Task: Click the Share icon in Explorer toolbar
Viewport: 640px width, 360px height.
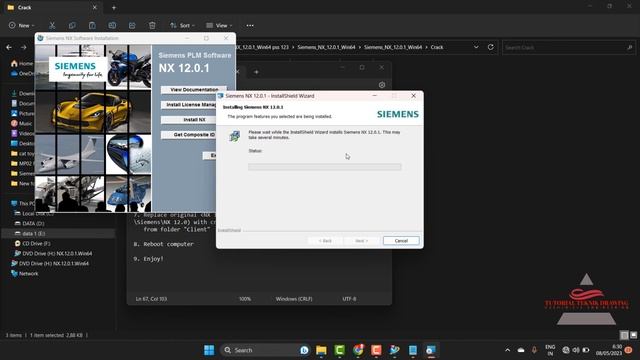Action: tap(132, 25)
